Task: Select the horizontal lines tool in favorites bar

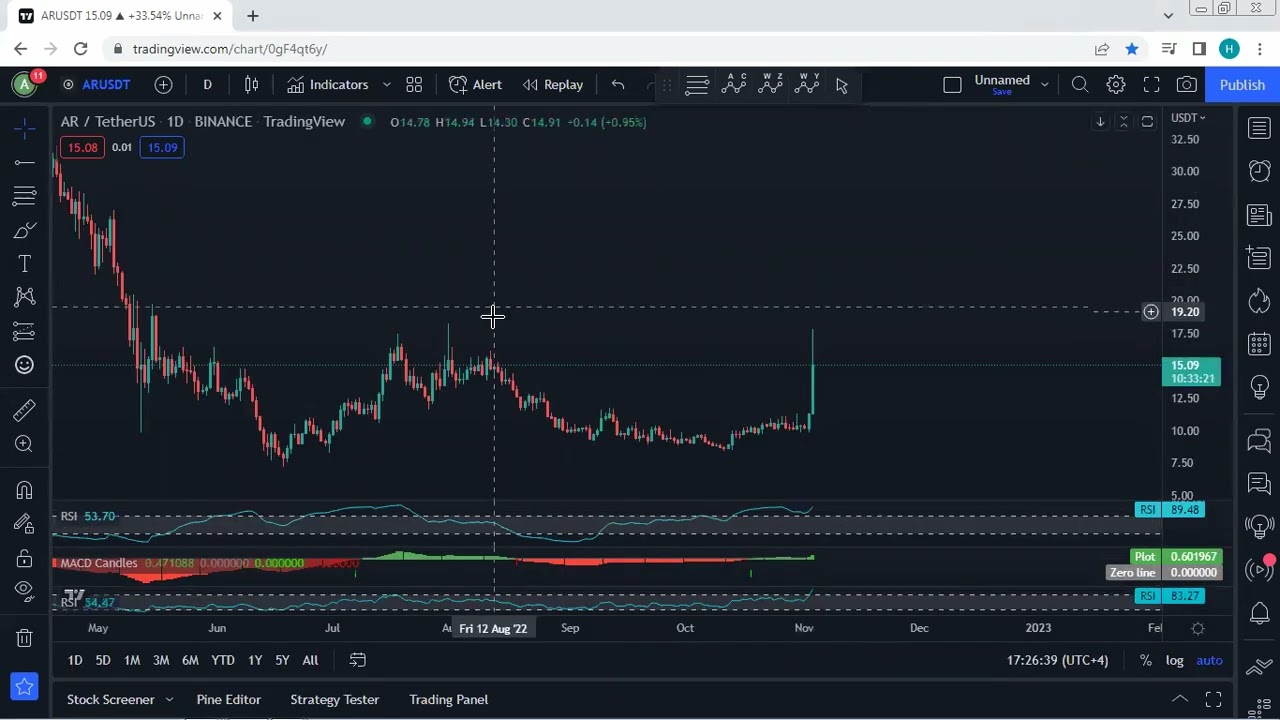Action: (697, 85)
